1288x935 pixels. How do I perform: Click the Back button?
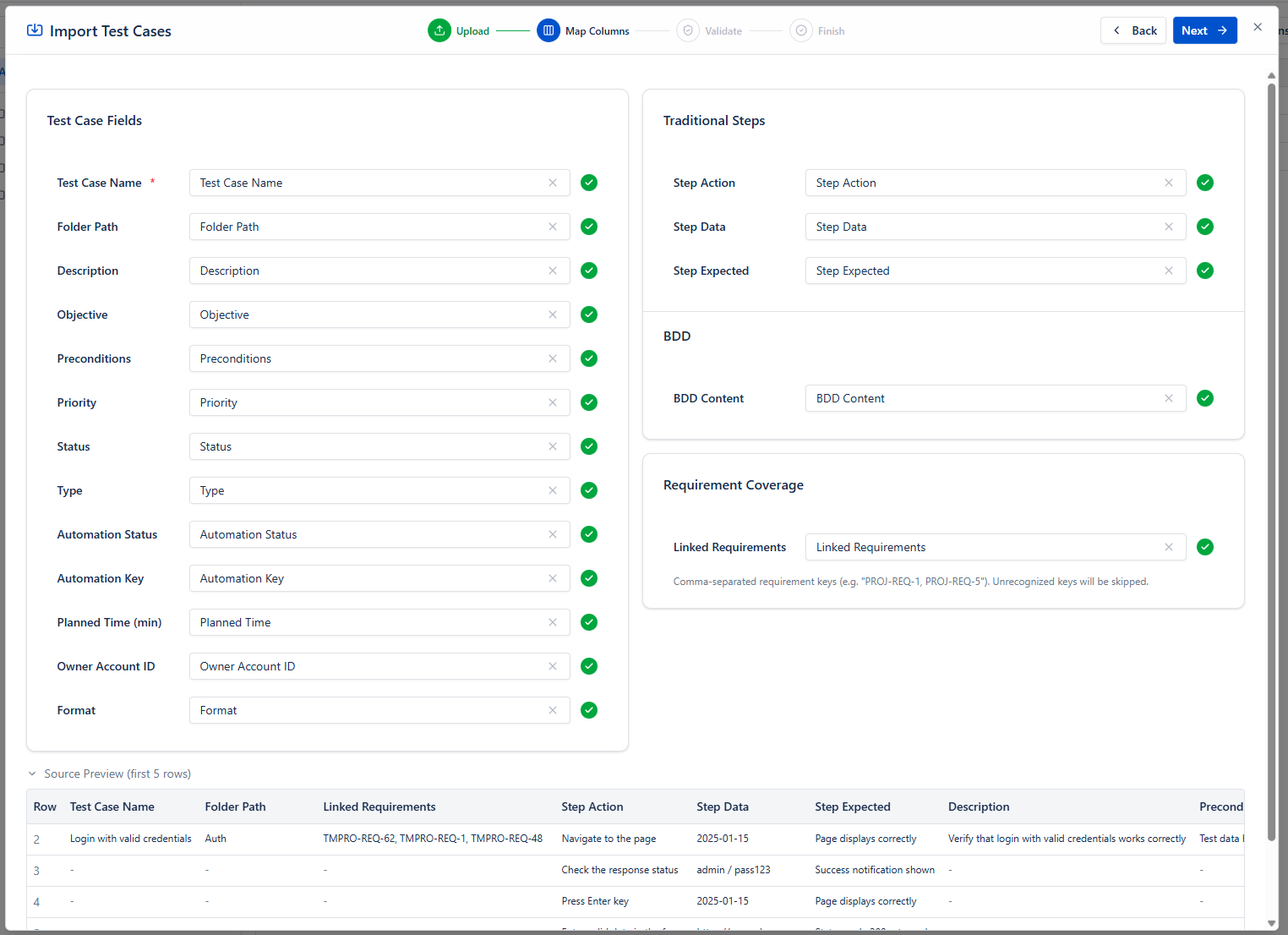pos(1133,30)
